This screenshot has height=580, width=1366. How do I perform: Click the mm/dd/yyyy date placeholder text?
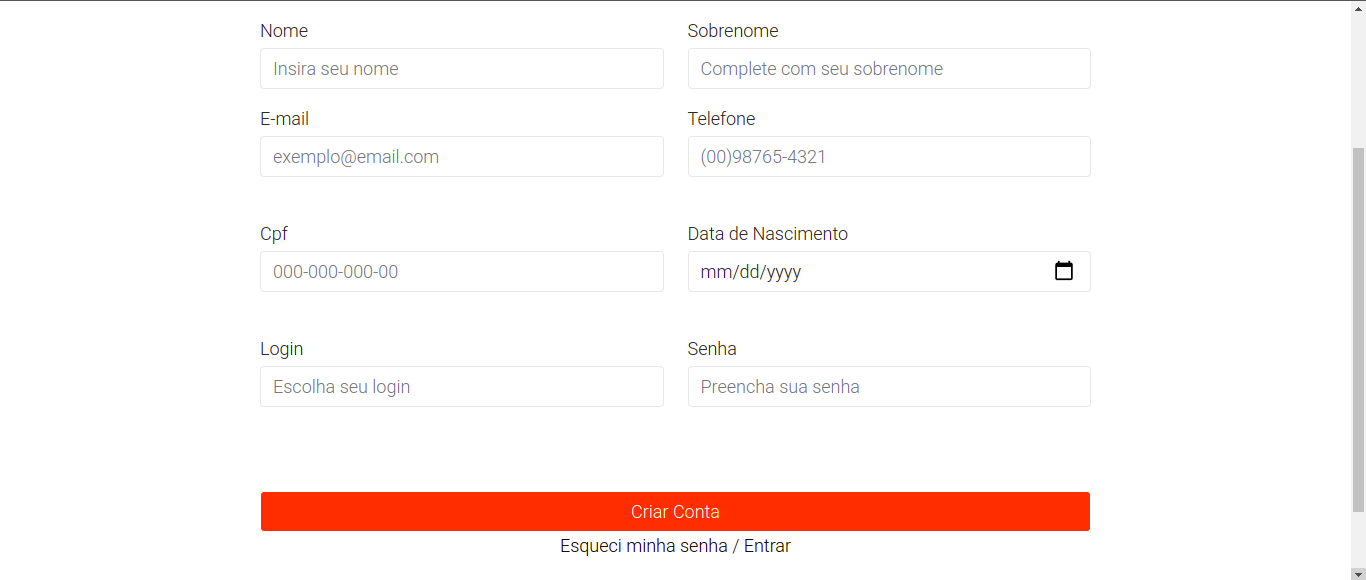(x=751, y=271)
